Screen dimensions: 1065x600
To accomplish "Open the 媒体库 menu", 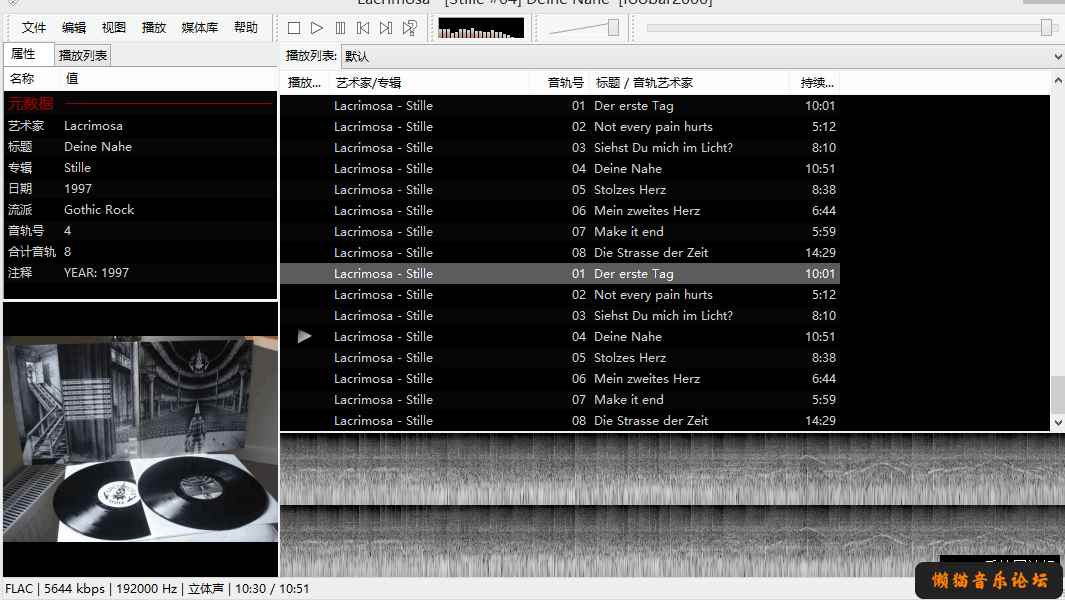I will (x=200, y=27).
